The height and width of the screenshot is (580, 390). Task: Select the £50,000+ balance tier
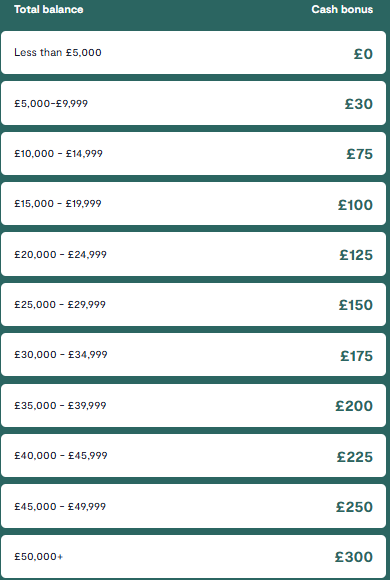194,557
